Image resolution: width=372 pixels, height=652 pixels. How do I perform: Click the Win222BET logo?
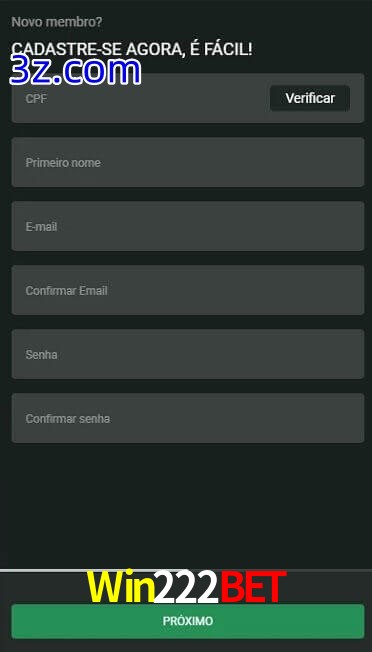[x=187, y=587]
